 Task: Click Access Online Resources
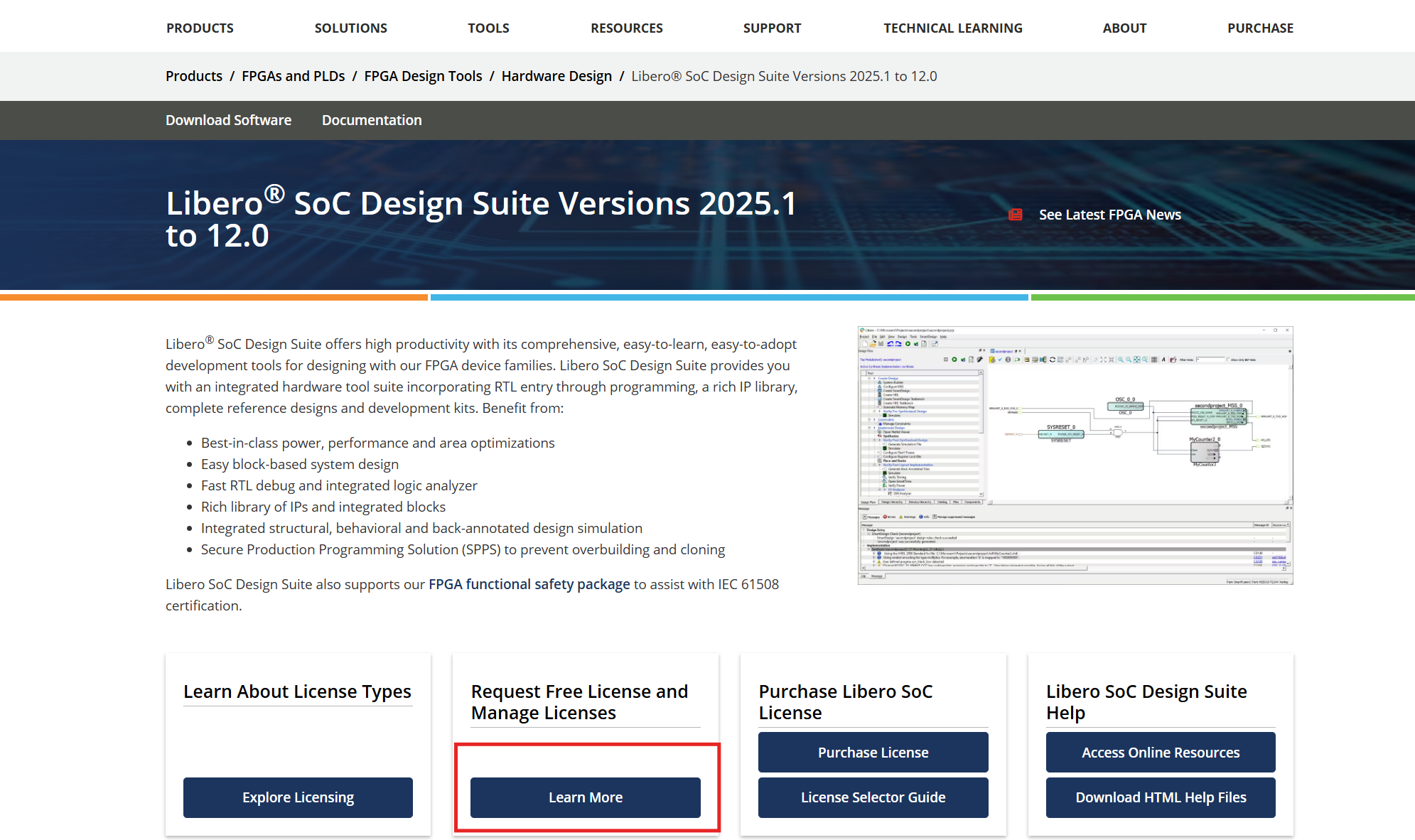(1160, 752)
